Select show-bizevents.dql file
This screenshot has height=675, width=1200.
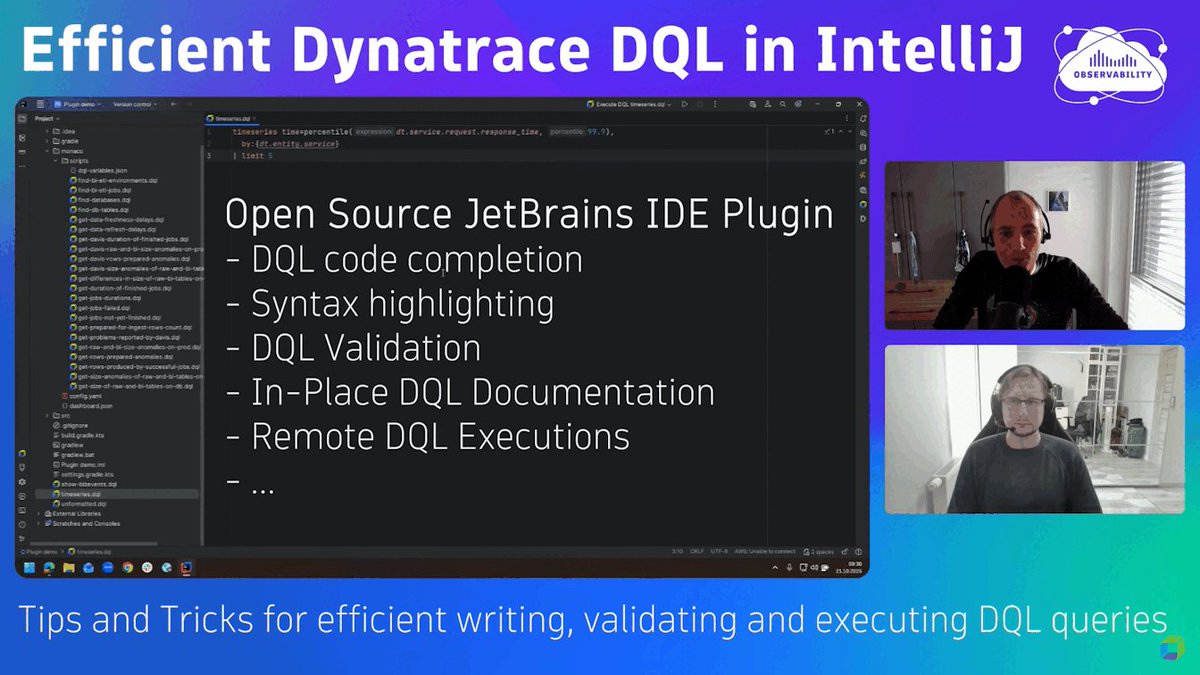tap(85, 484)
